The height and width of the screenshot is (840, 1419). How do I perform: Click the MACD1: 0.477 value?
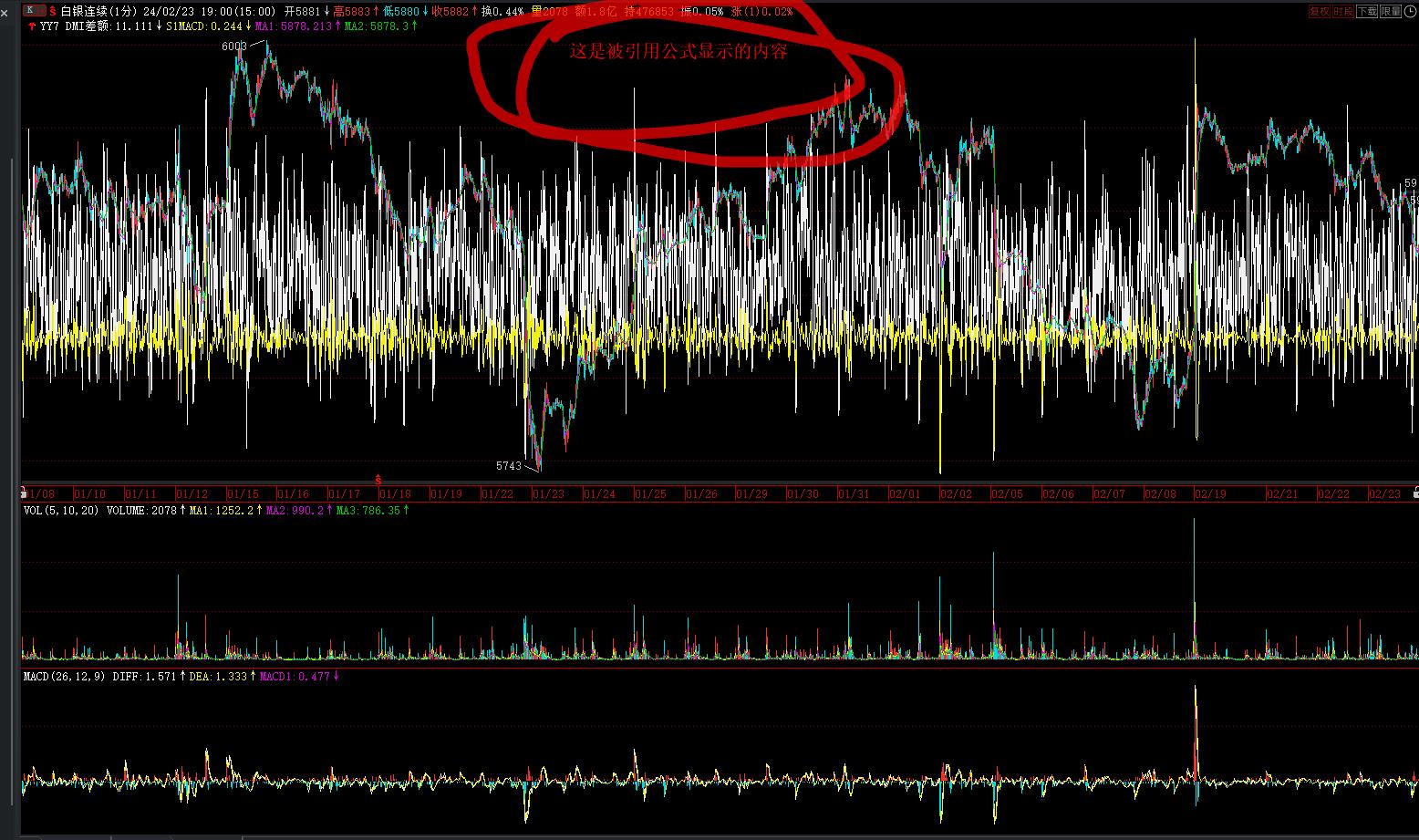[x=295, y=677]
